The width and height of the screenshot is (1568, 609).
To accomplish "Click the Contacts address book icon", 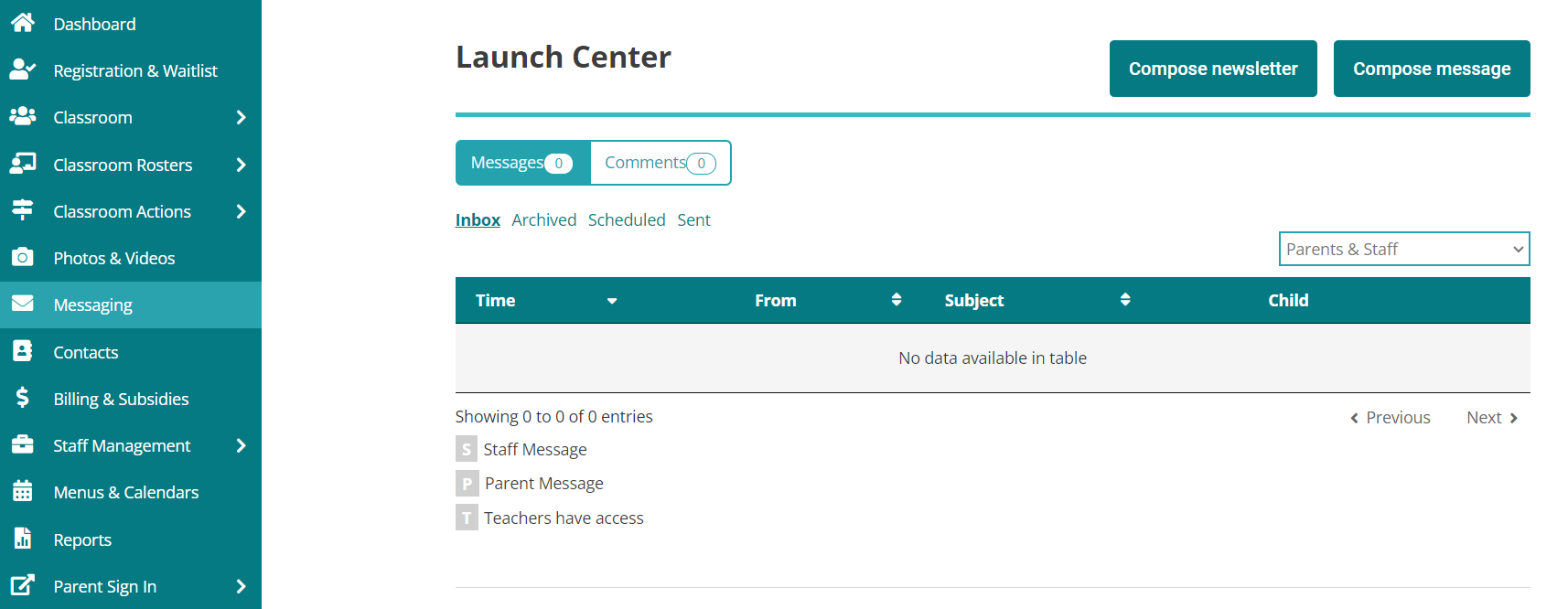I will coord(23,351).
